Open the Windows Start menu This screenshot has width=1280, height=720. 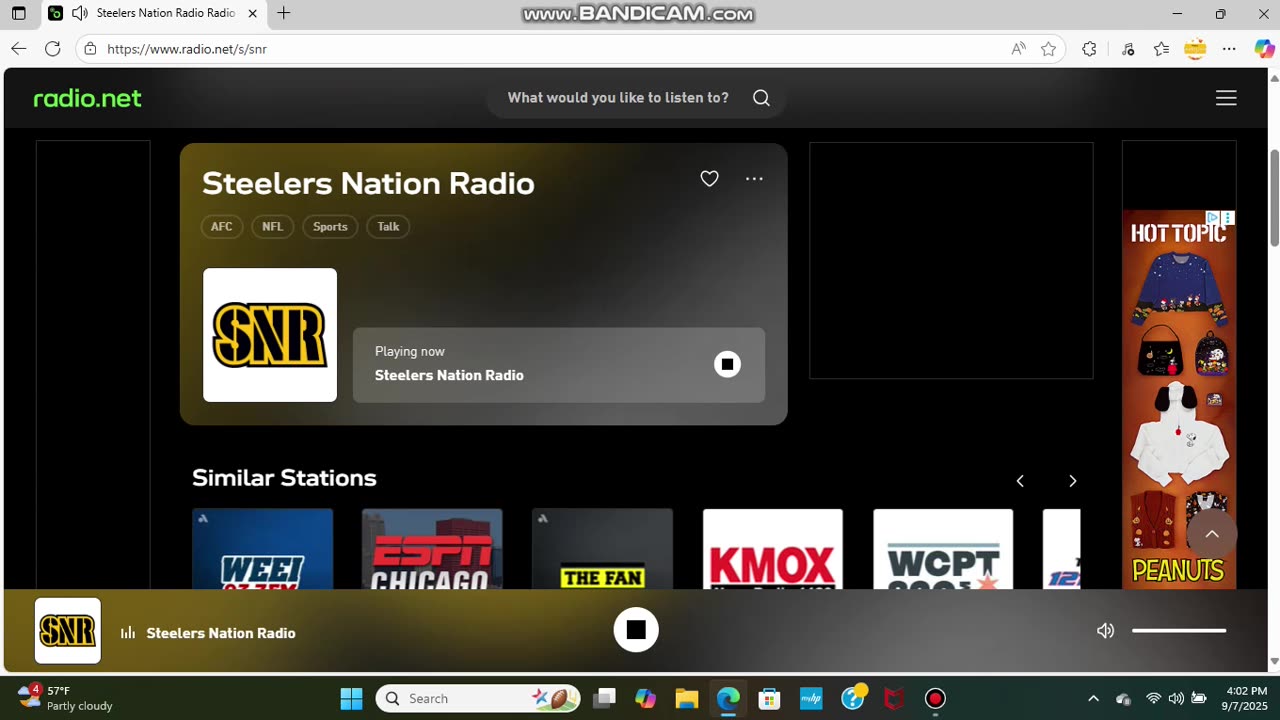(x=351, y=698)
